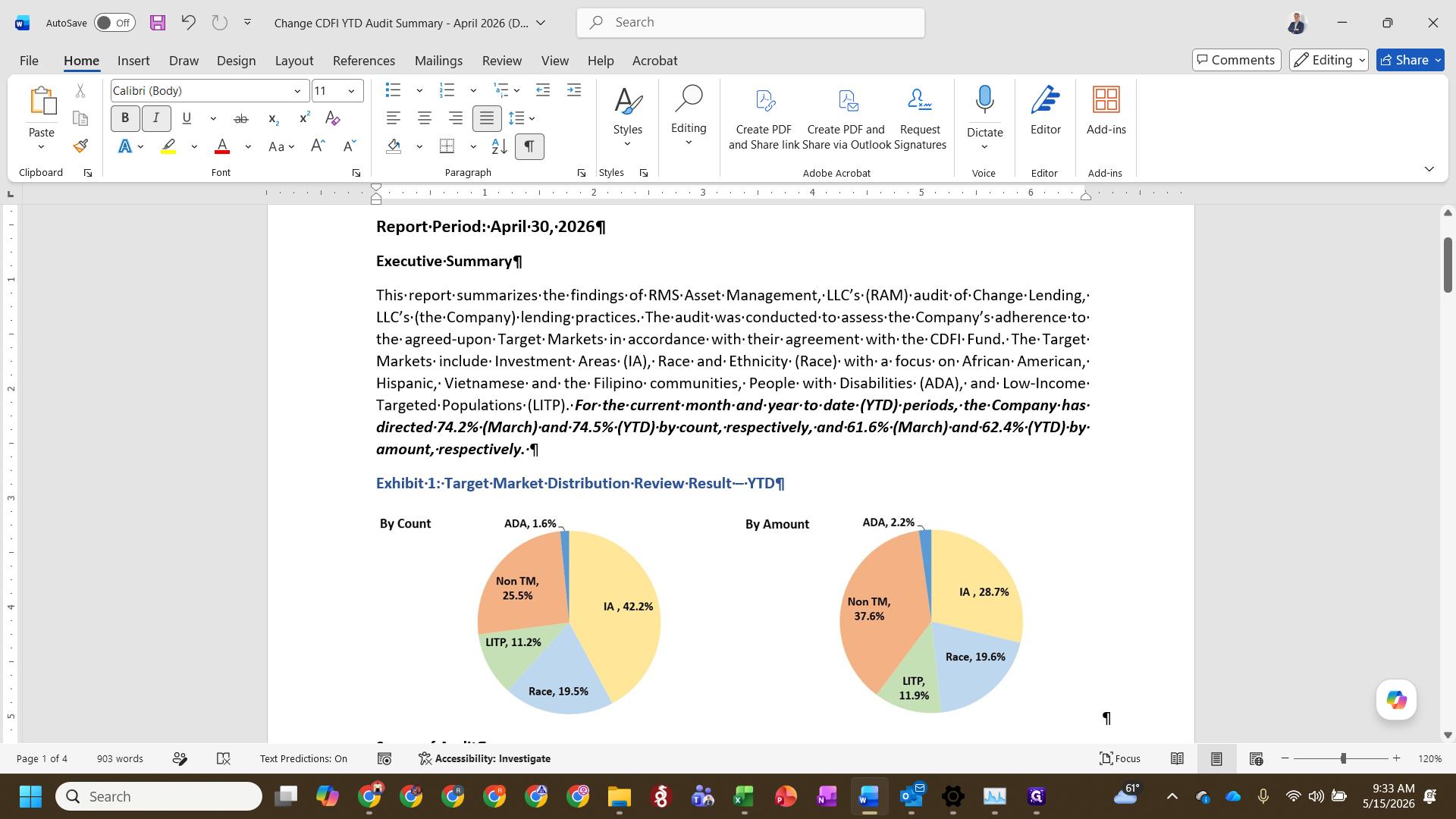This screenshot has height=819, width=1456.
Task: Click the Copy icon
Action: coord(80,118)
